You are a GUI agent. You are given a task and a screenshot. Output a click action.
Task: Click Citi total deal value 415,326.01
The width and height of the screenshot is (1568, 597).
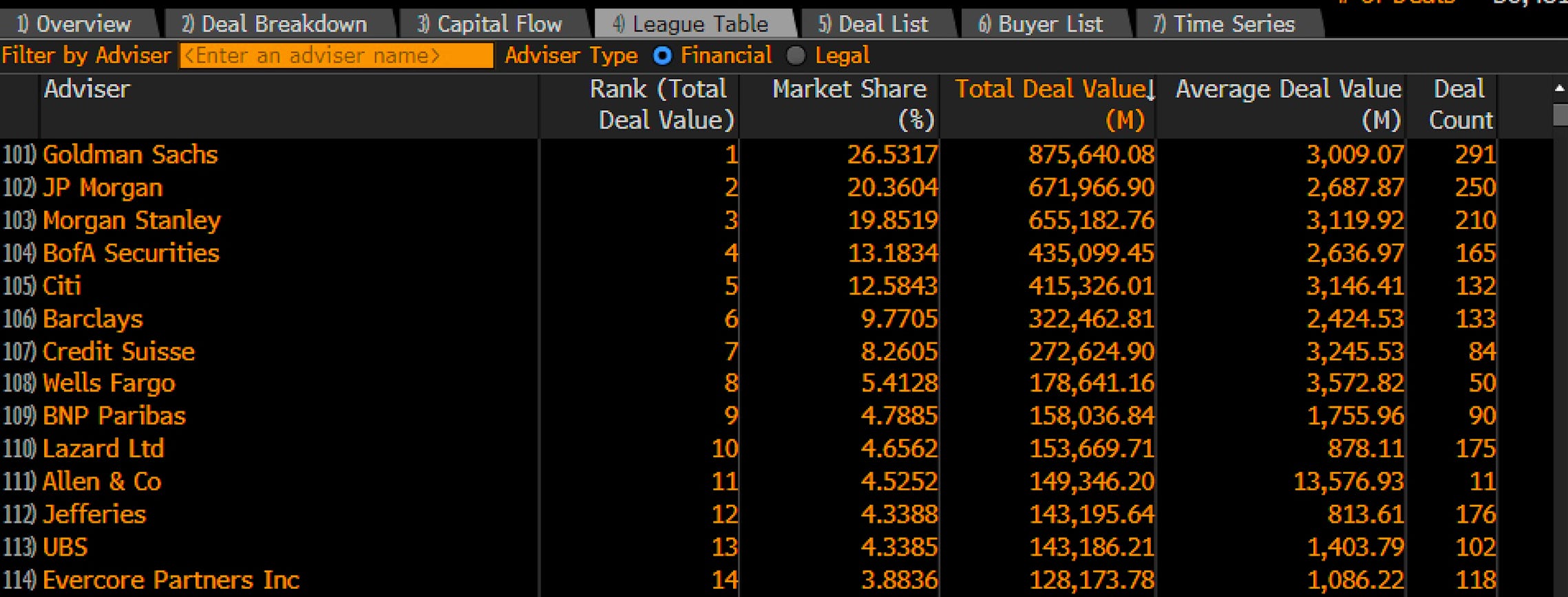pos(1091,286)
